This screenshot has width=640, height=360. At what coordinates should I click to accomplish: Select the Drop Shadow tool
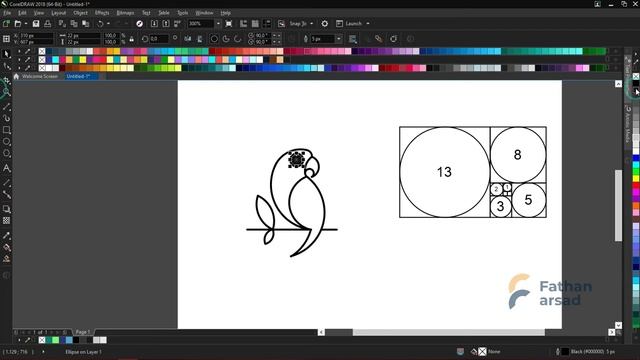coord(7,209)
